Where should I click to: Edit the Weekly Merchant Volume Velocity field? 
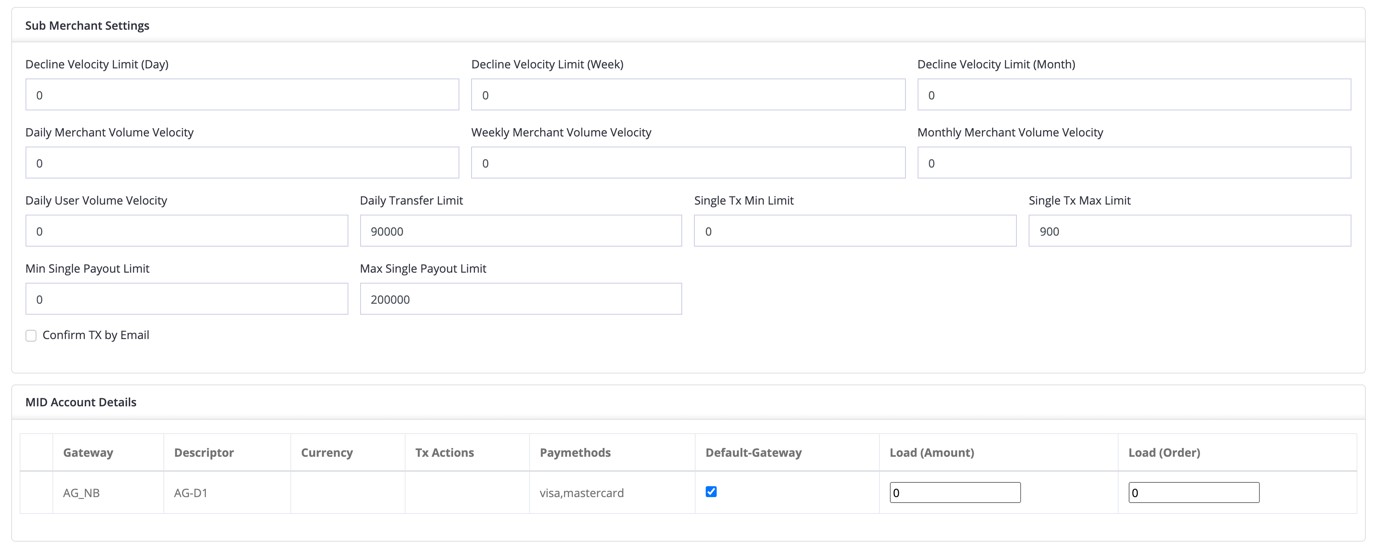coord(688,163)
